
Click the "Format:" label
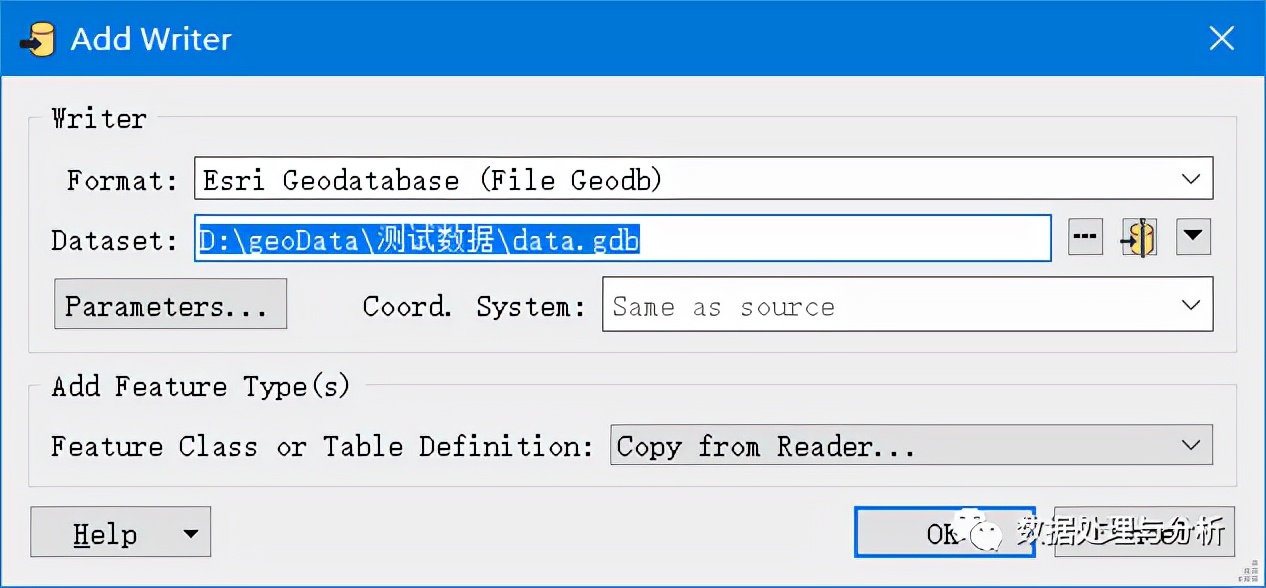tap(122, 181)
